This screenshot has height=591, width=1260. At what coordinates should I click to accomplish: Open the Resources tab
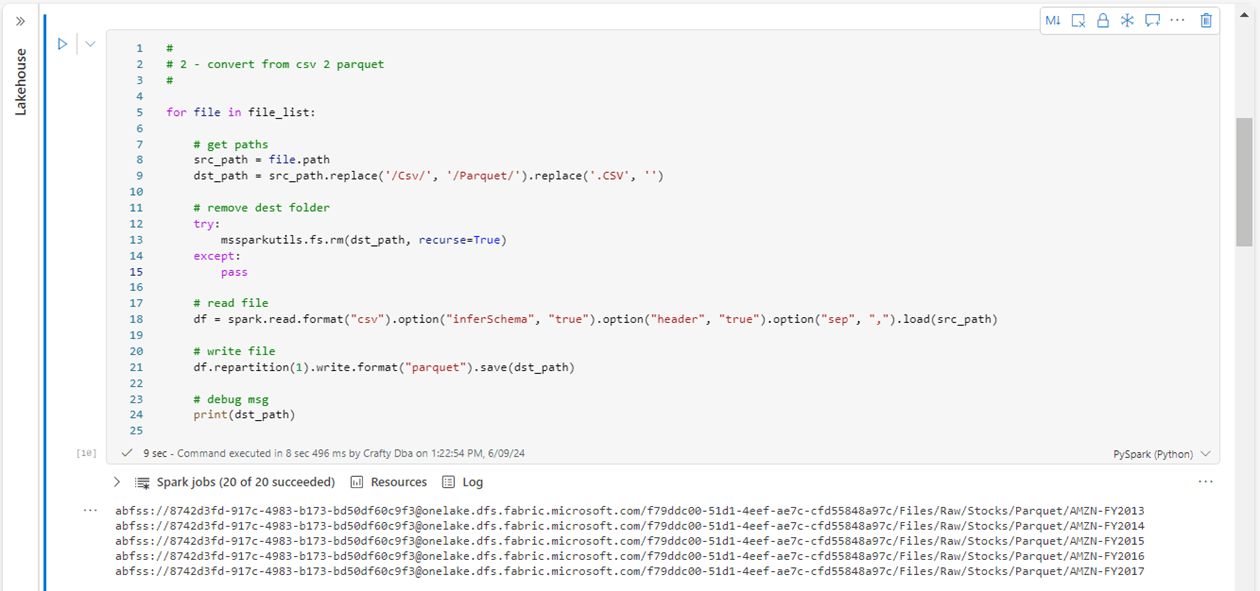[x=388, y=482]
